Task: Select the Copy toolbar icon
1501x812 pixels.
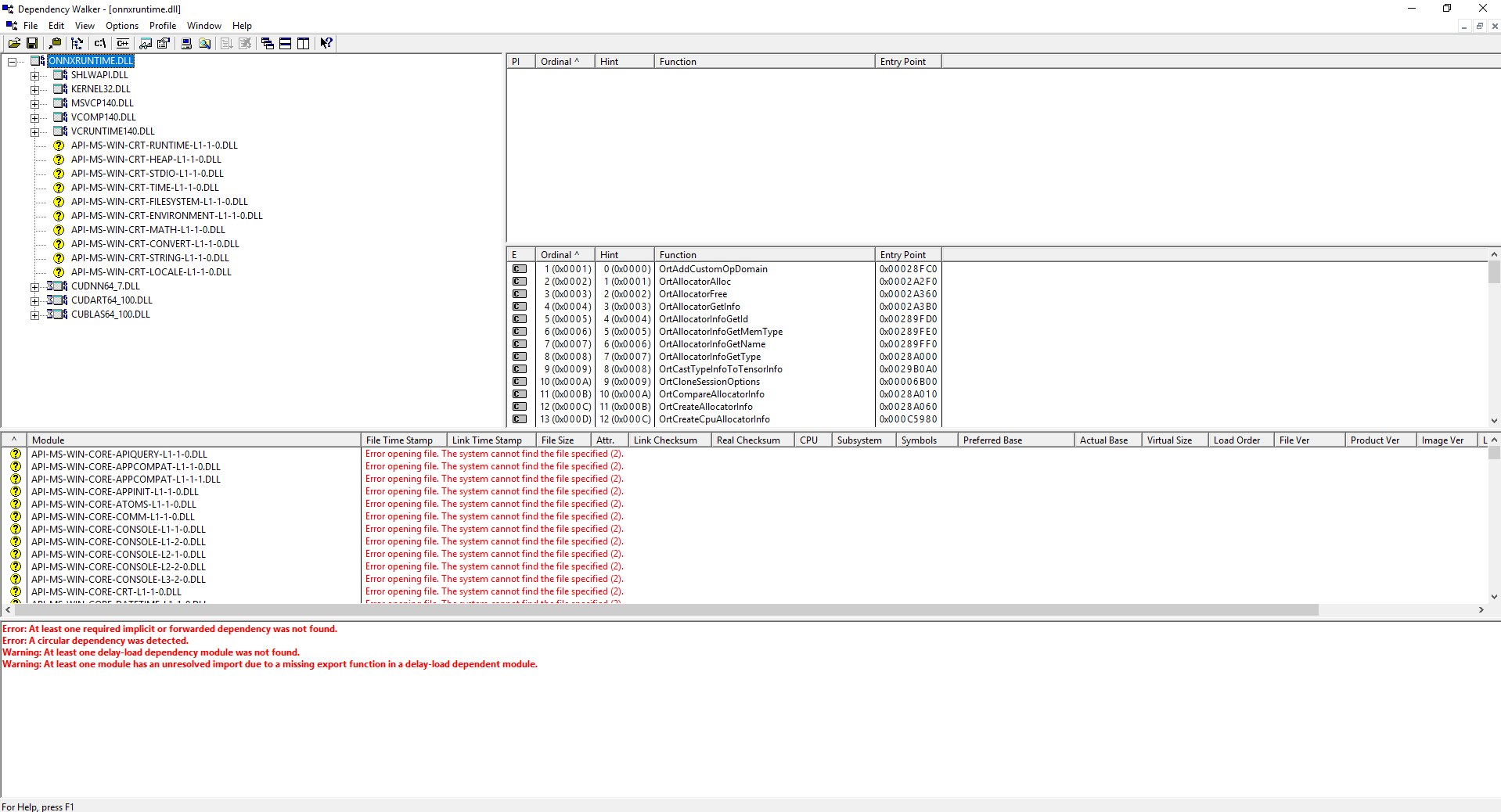Action: (55, 43)
